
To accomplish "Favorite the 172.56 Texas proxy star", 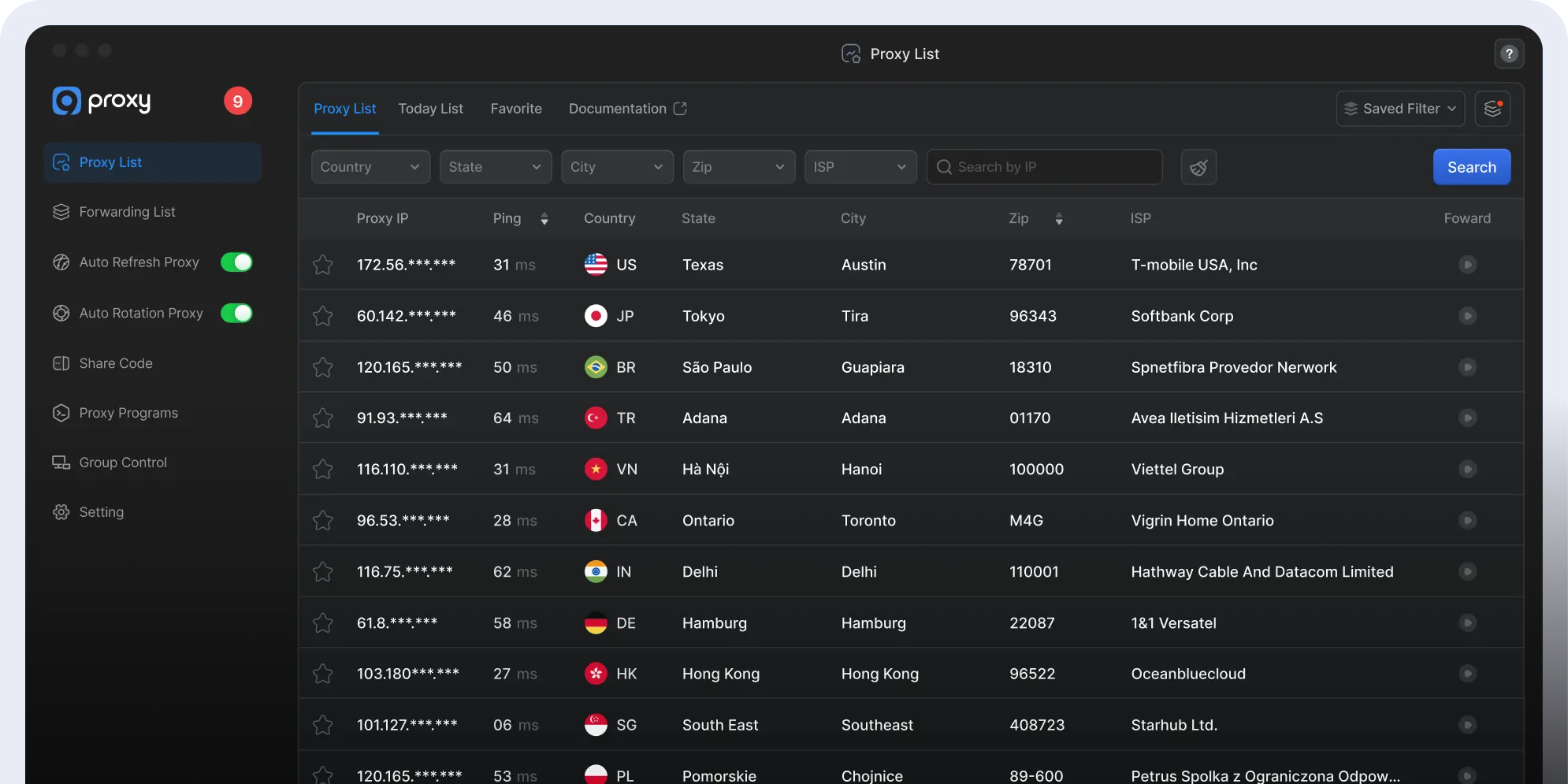I will [x=322, y=265].
